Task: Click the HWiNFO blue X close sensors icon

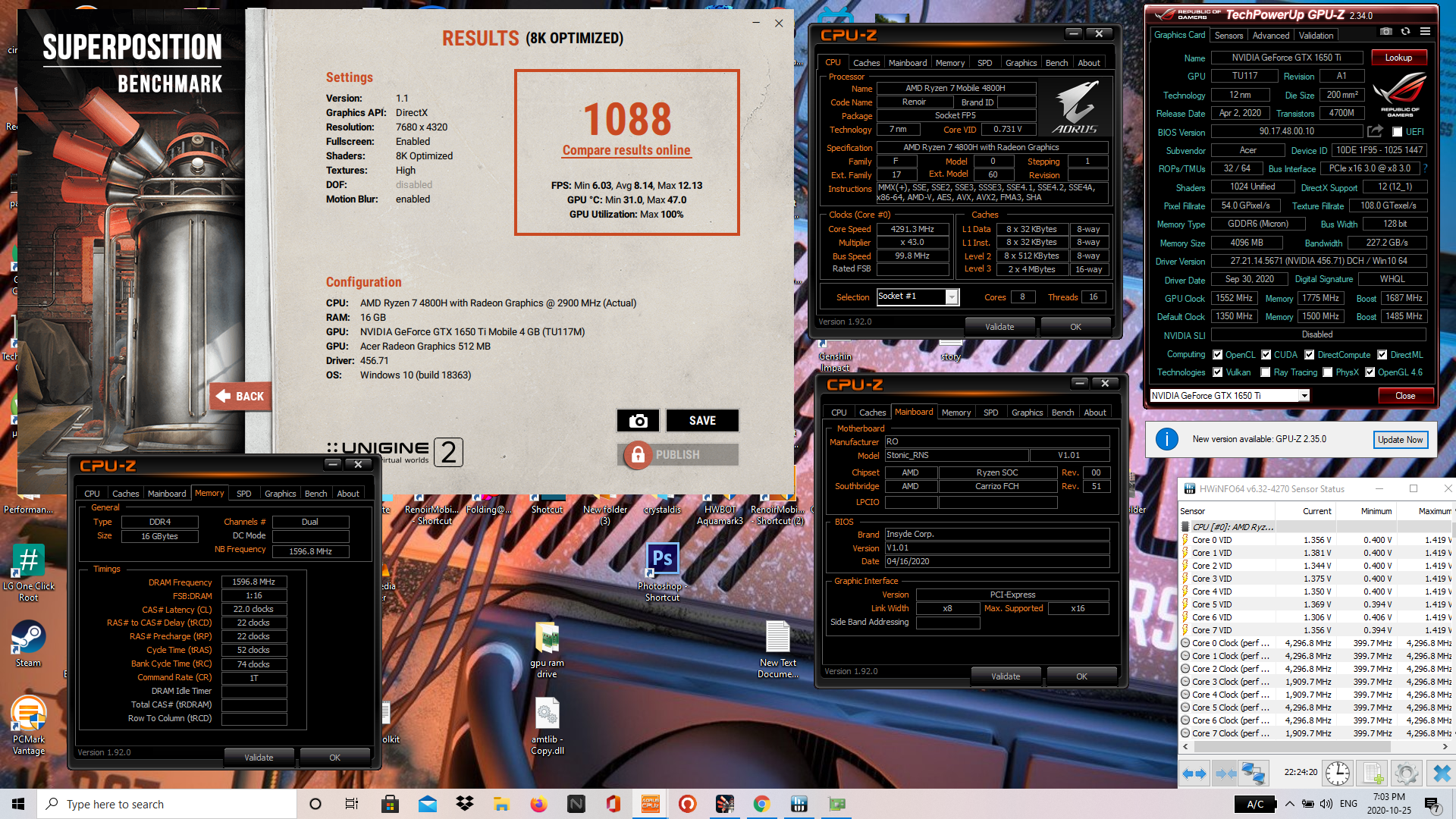Action: (x=1441, y=773)
